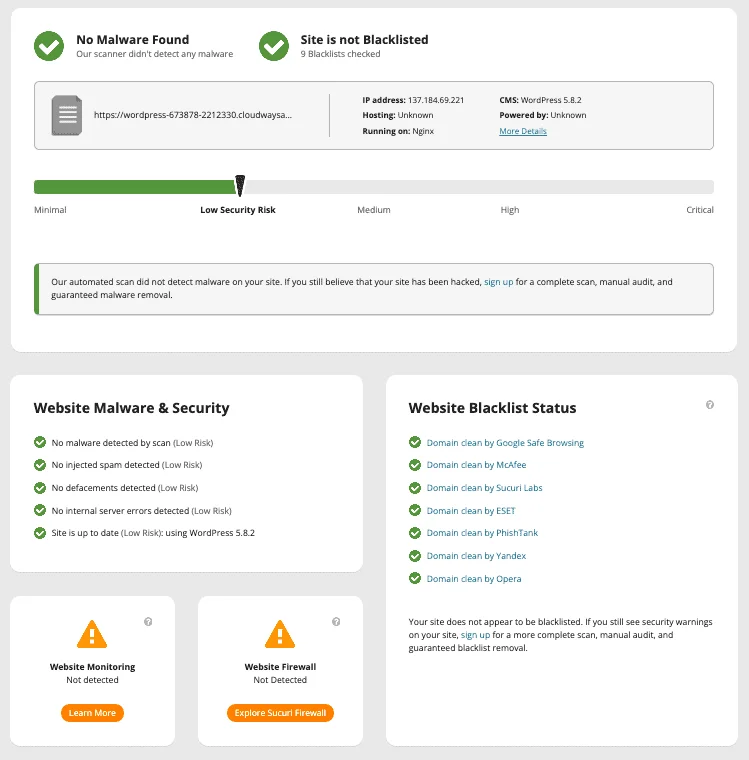Screen dimensions: 749x760
Task: Open help icon in Website Blacklist Status card
Action: (x=710, y=405)
